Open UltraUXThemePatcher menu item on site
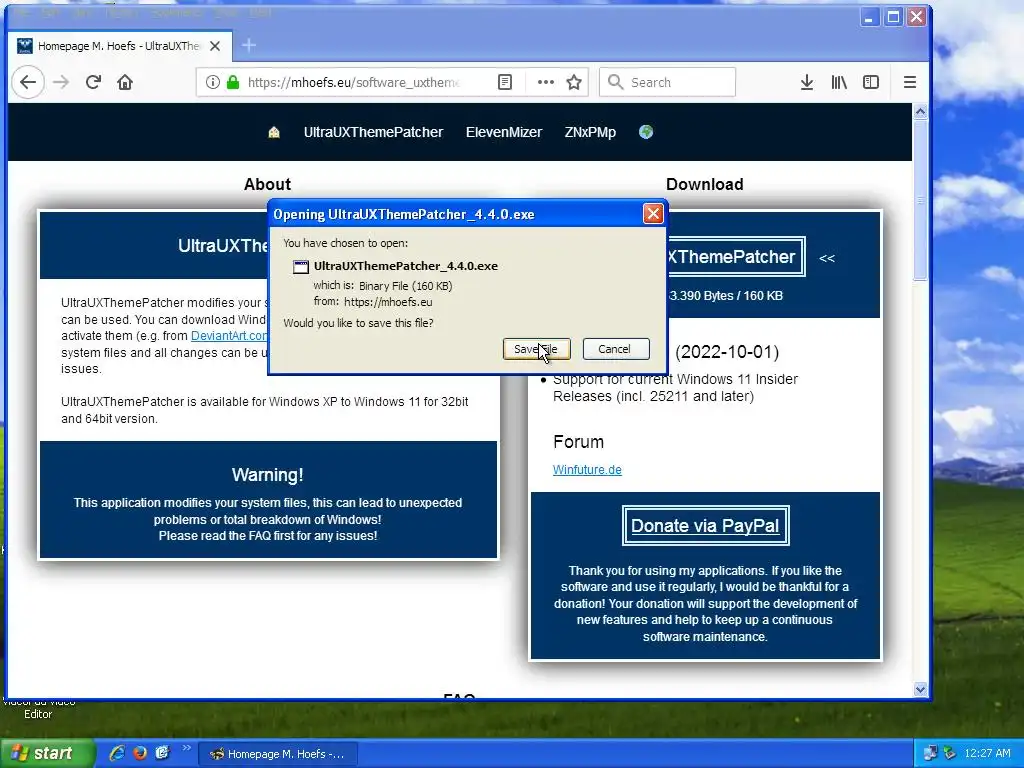Viewport: 1024px width, 768px height. coord(373,133)
